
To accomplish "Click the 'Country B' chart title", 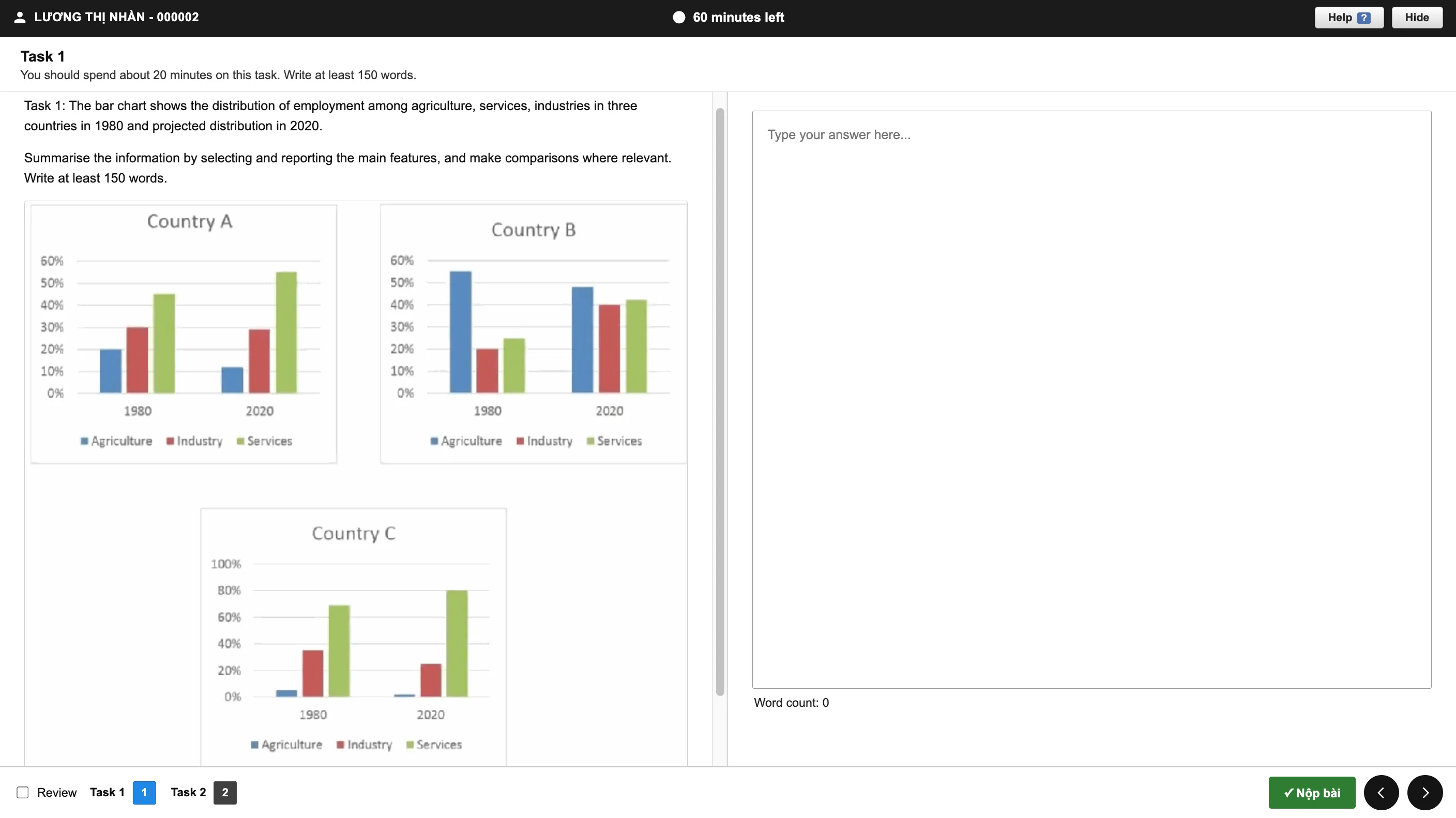I will click(534, 230).
